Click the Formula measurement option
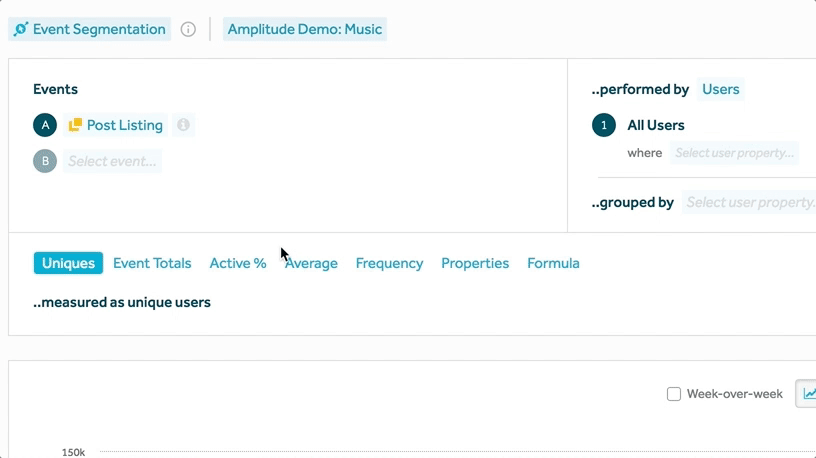The width and height of the screenshot is (816, 458). (x=553, y=263)
